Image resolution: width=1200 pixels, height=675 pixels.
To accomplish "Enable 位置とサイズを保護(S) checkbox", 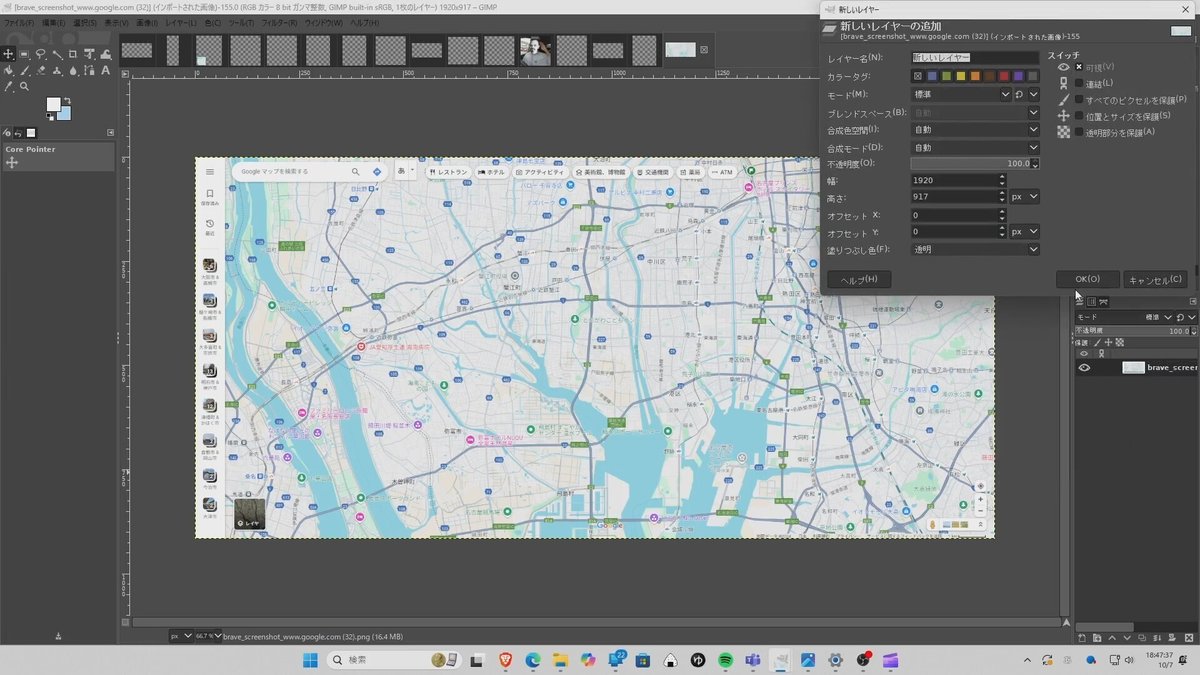I will click(x=1079, y=116).
